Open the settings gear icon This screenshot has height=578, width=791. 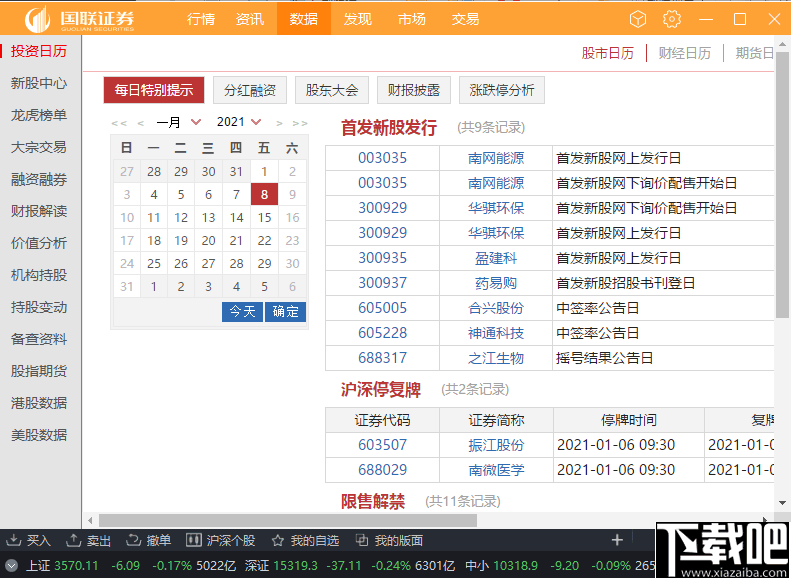point(671,19)
